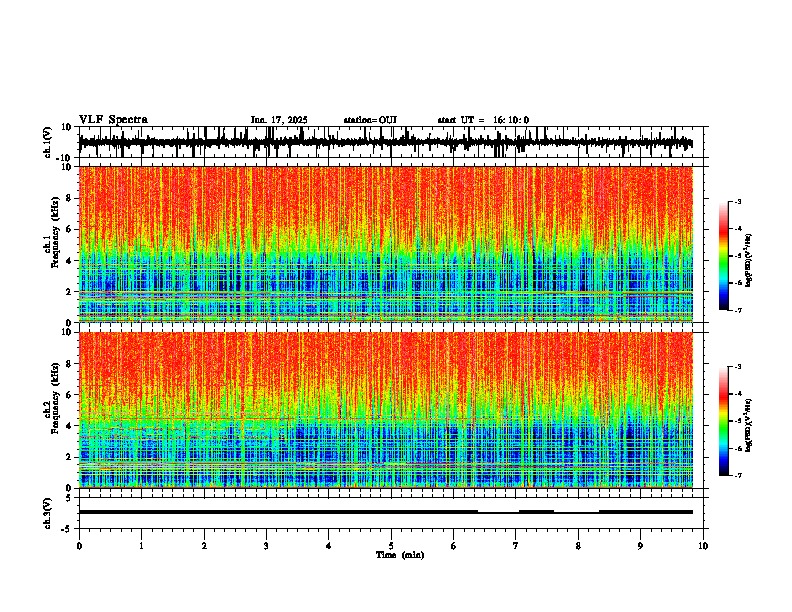Viewport: 792px width, 612px height.
Task: Click the 6 kHz tick on ch.2 spectrogram
Action: pyautogui.click(x=69, y=395)
